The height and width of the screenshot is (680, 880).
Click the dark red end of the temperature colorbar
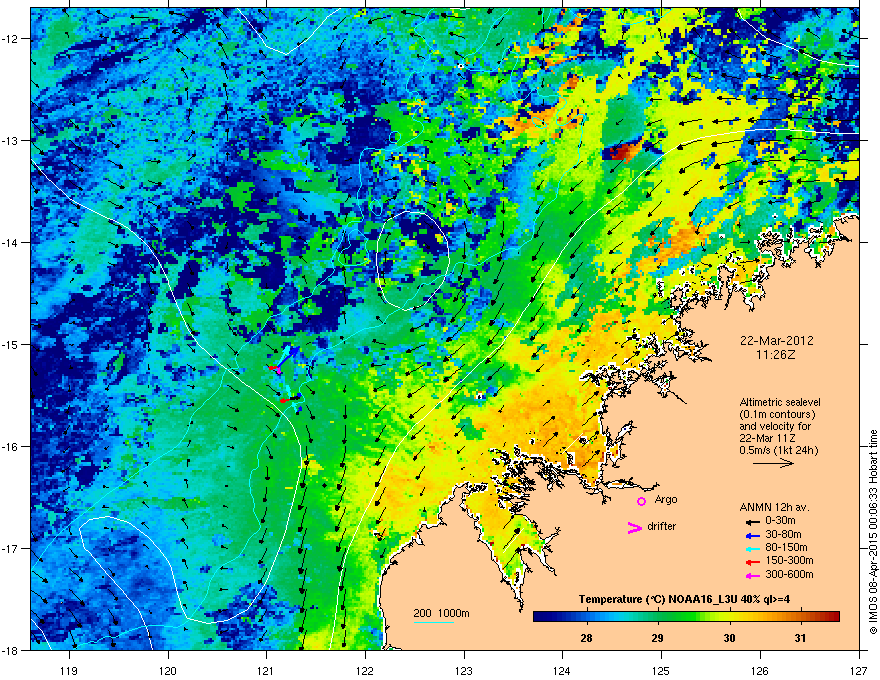833,616
